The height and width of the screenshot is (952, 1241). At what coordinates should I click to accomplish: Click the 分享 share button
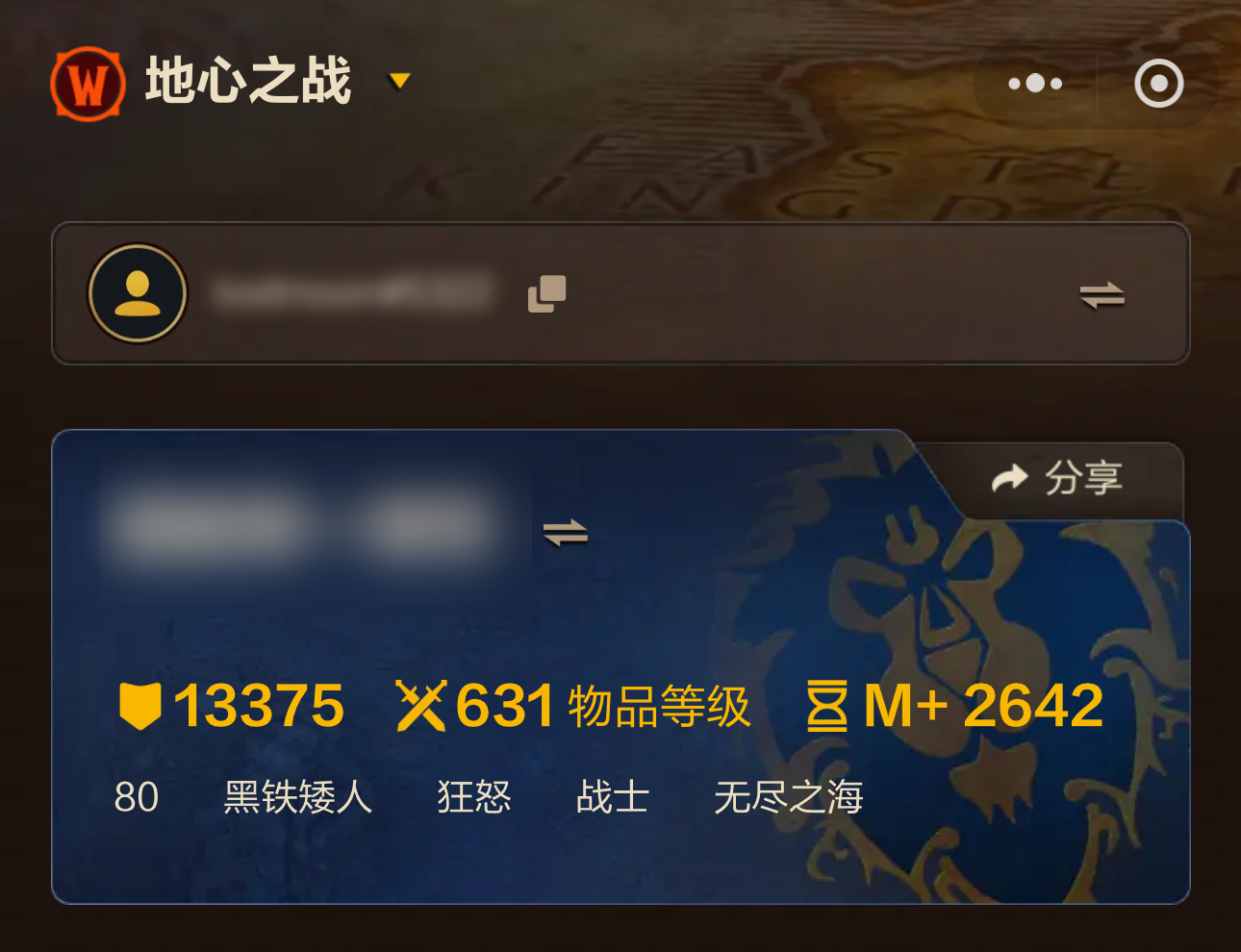coord(1058,478)
